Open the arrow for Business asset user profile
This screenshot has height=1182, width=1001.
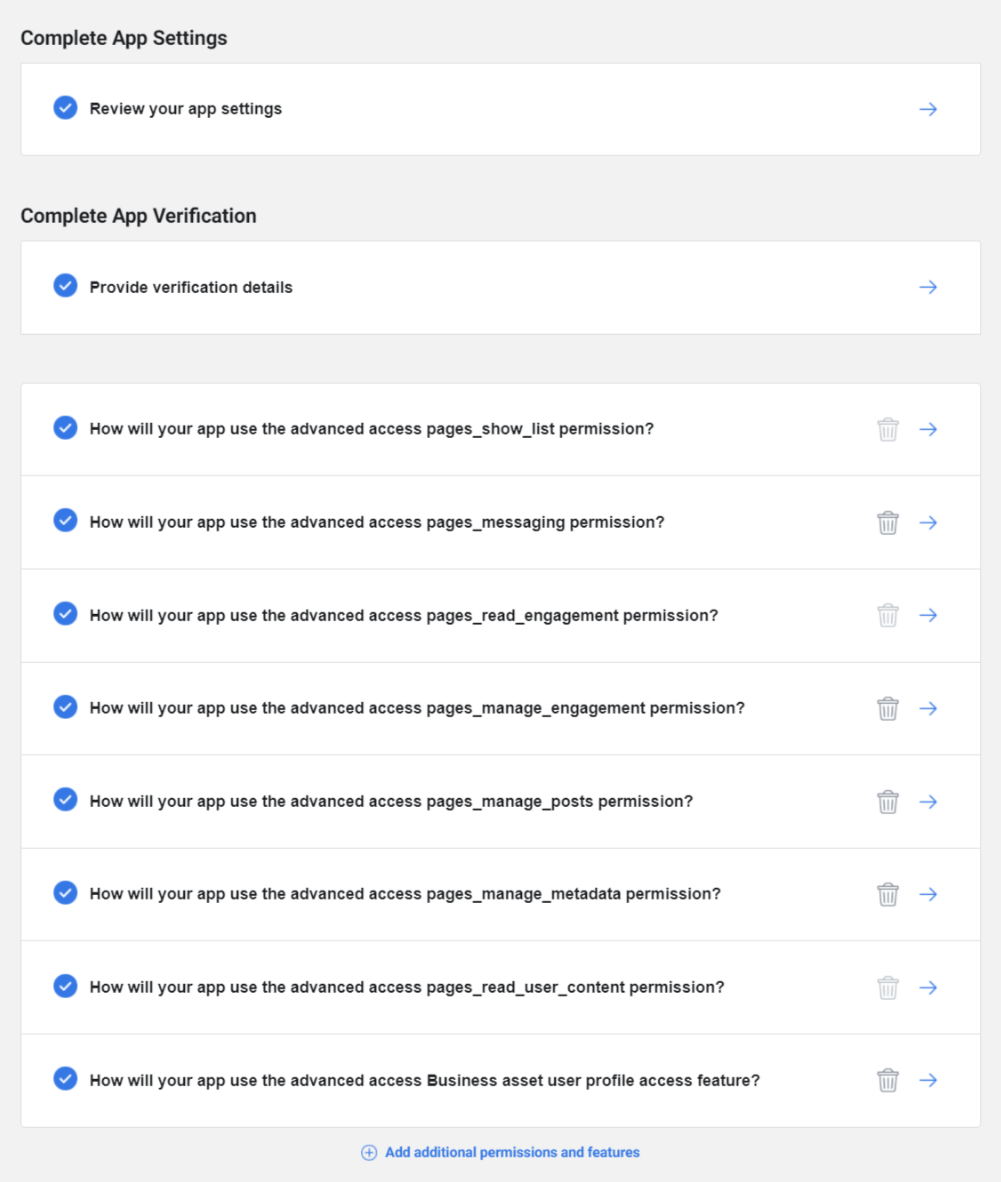tap(928, 1080)
